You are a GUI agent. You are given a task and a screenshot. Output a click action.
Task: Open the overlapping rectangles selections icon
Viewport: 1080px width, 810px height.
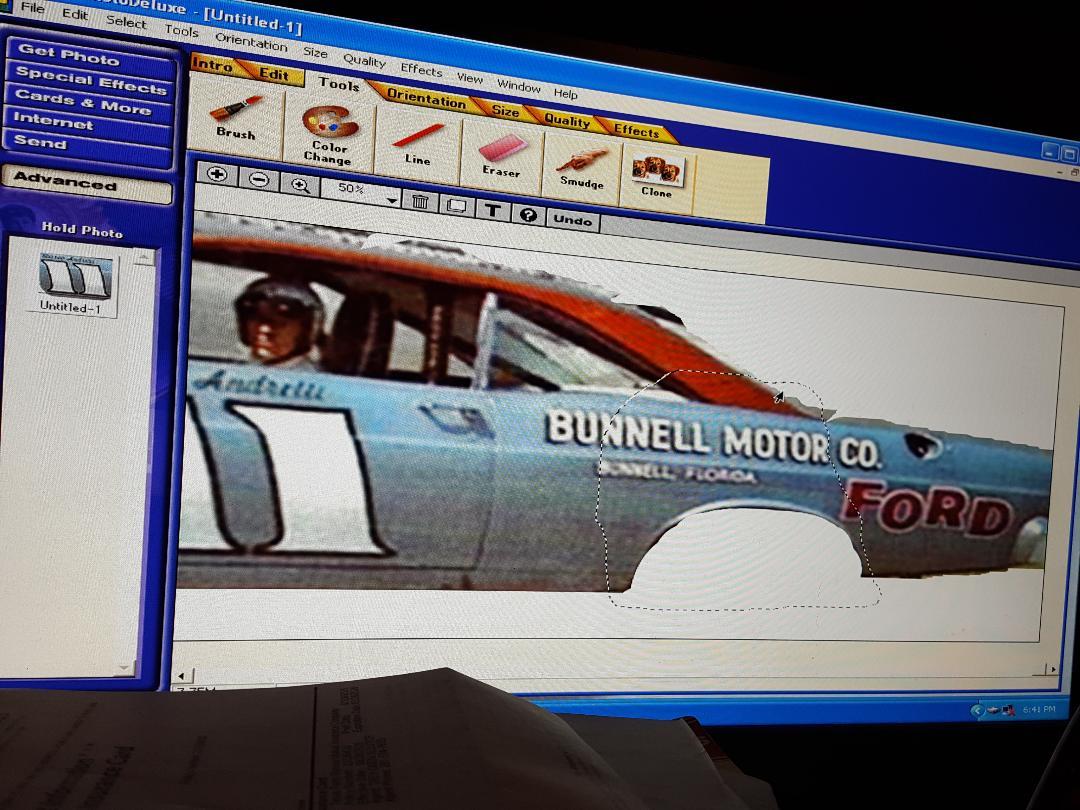457,205
